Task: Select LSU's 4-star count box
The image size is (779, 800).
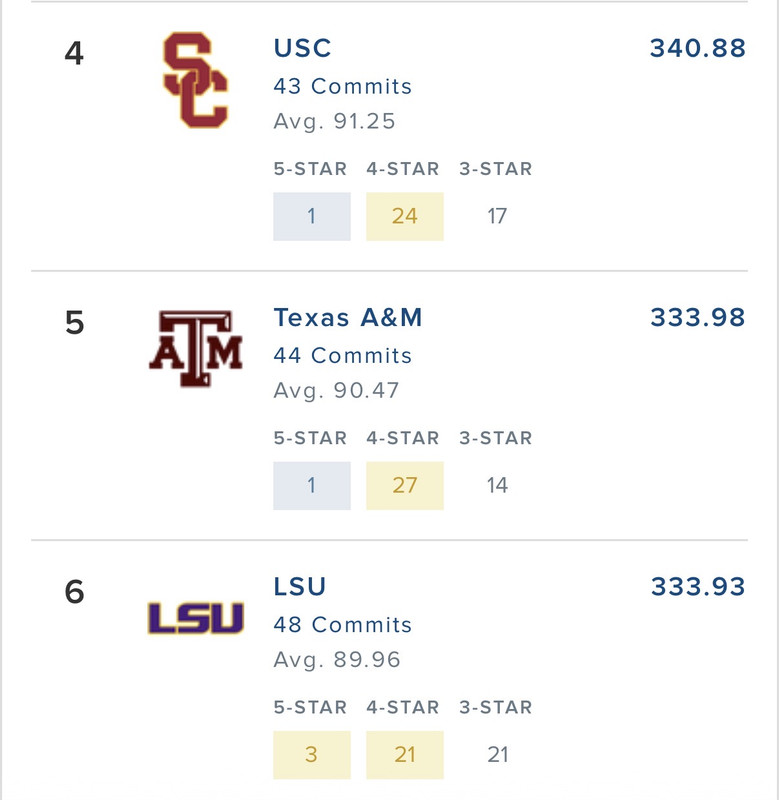Action: tap(405, 755)
